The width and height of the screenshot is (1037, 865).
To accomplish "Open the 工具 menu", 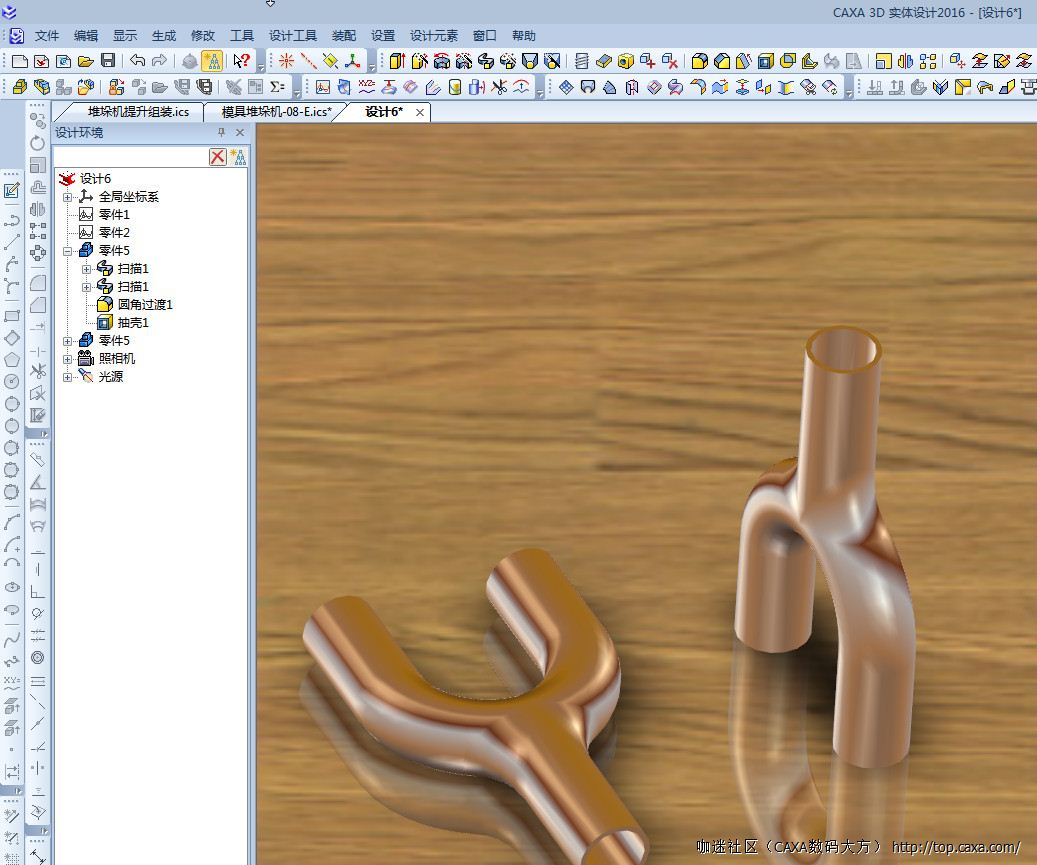I will pyautogui.click(x=242, y=36).
